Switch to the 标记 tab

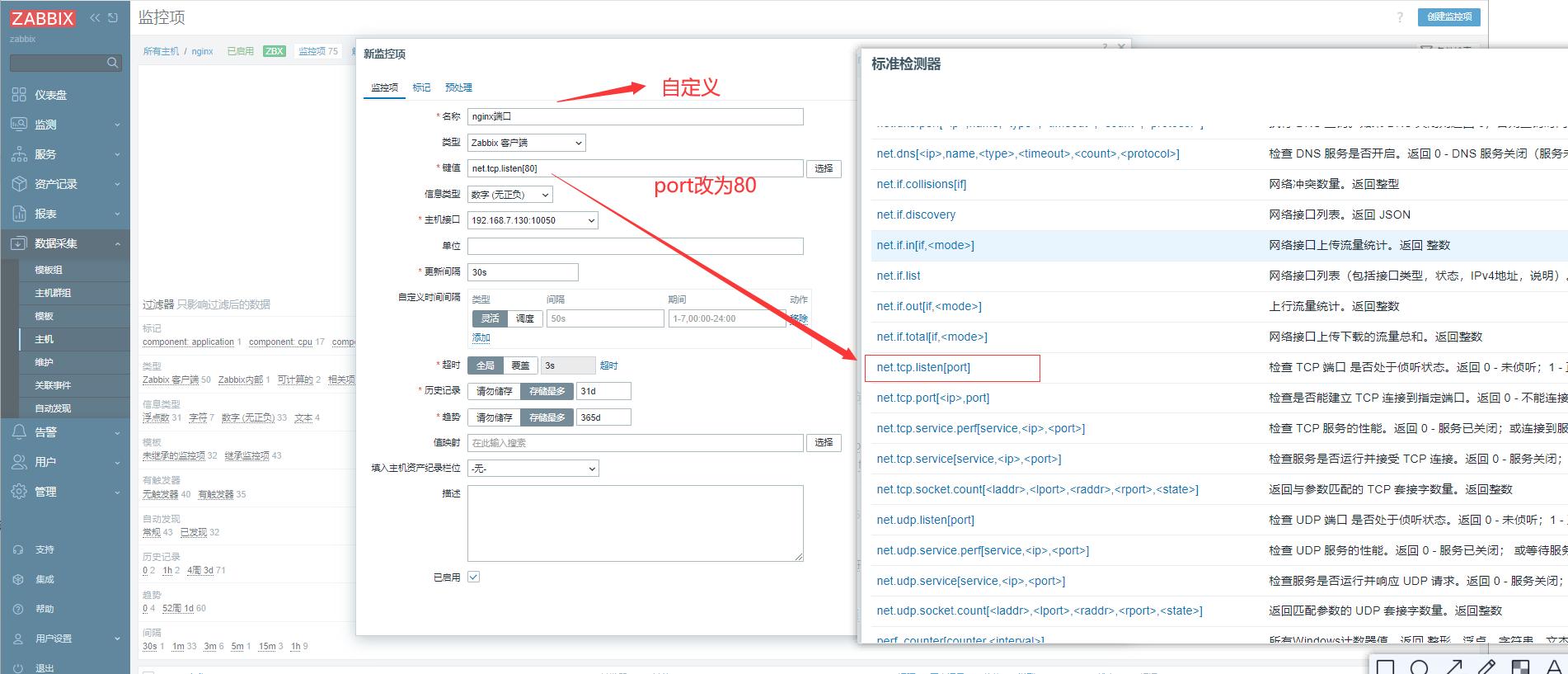[421, 87]
